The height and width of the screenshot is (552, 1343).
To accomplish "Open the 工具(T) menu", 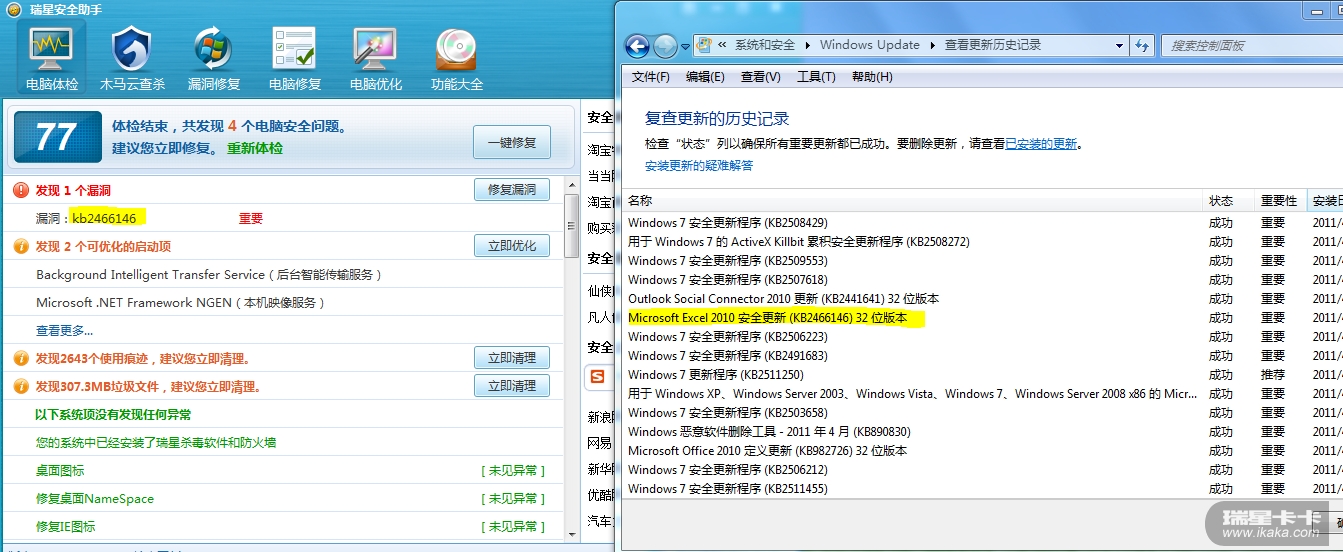I will click(x=816, y=77).
